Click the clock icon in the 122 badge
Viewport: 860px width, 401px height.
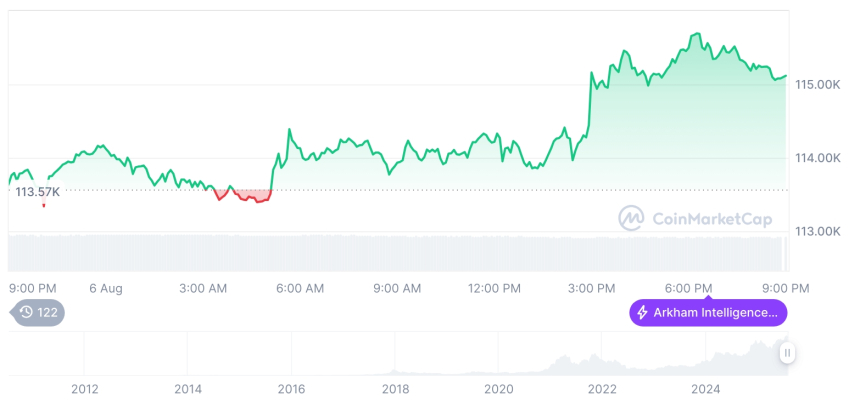click(26, 313)
